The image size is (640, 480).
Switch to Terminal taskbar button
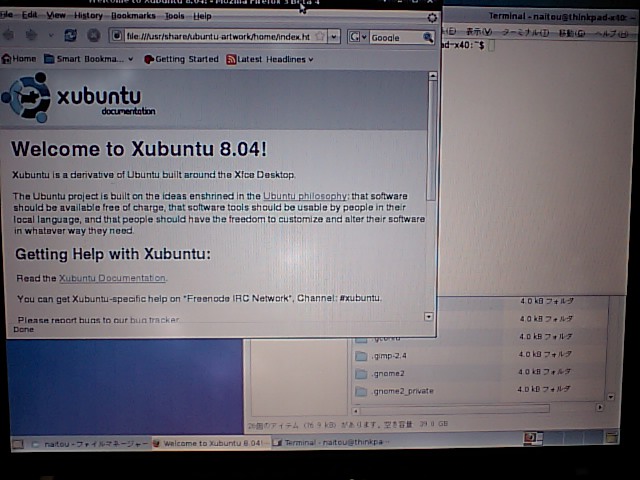[x=331, y=442]
